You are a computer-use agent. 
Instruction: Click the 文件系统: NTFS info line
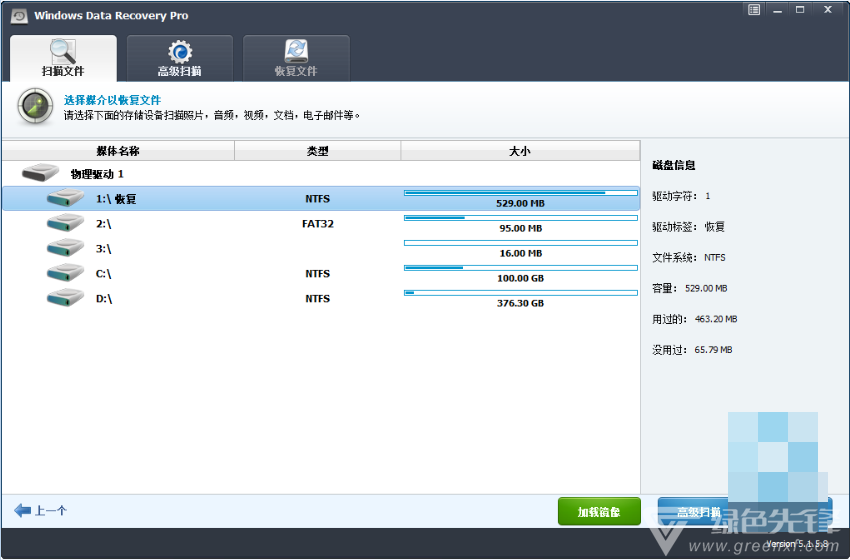click(x=688, y=258)
